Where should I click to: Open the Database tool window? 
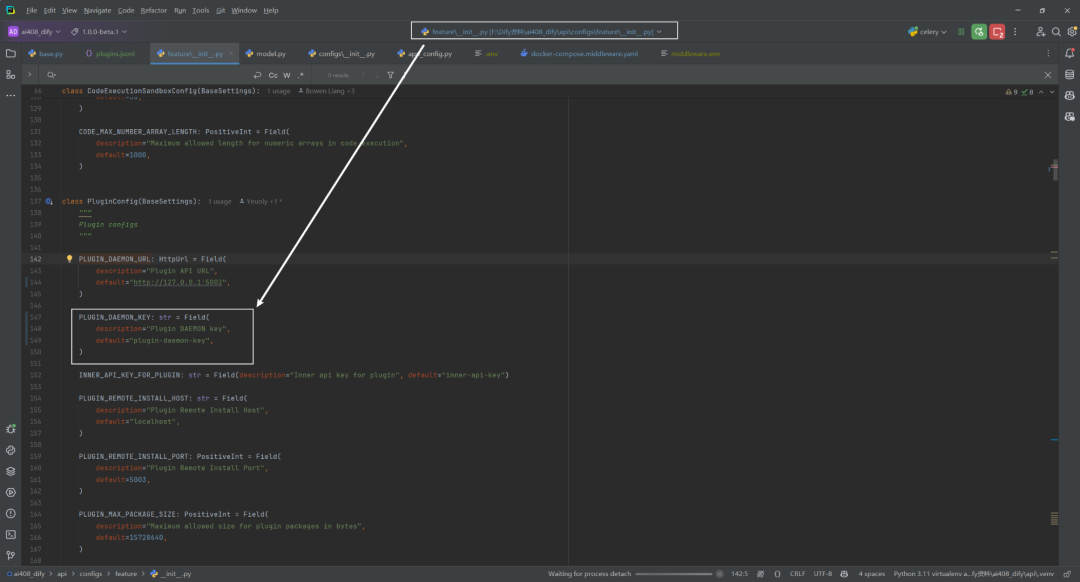click(1070, 74)
